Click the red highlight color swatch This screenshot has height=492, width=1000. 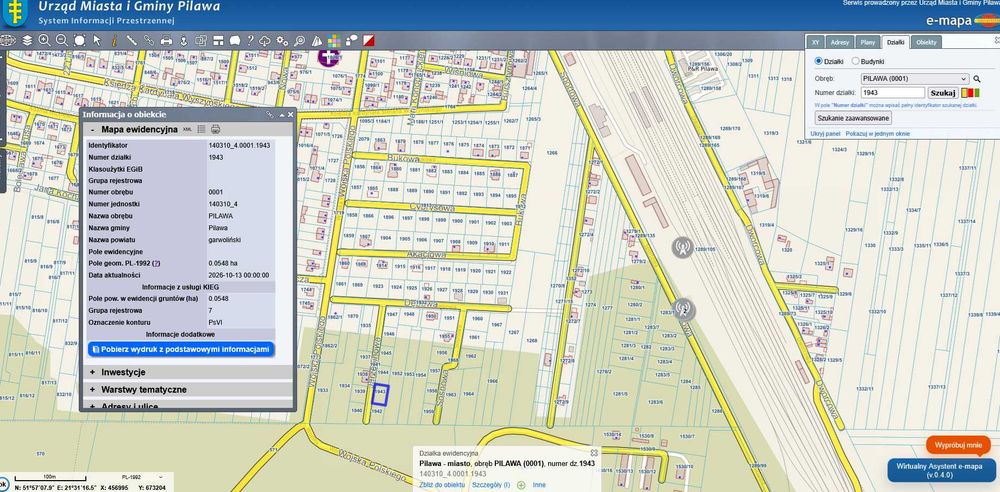tap(969, 93)
